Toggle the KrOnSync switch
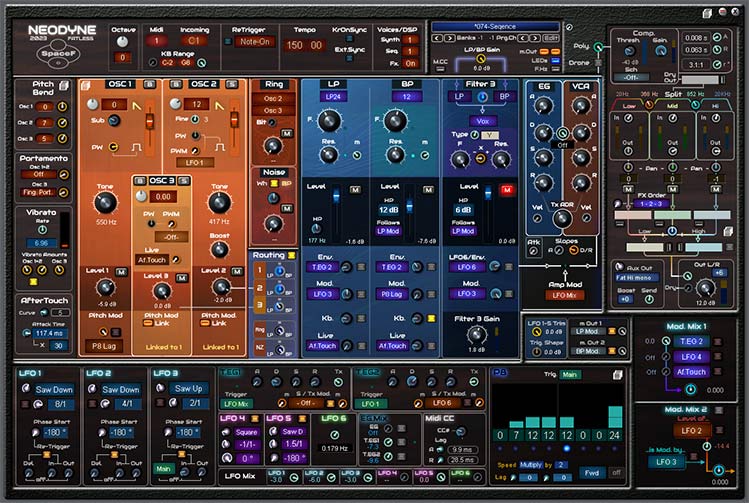Screen dimensions: 749x503 pyautogui.click(x=349, y=38)
